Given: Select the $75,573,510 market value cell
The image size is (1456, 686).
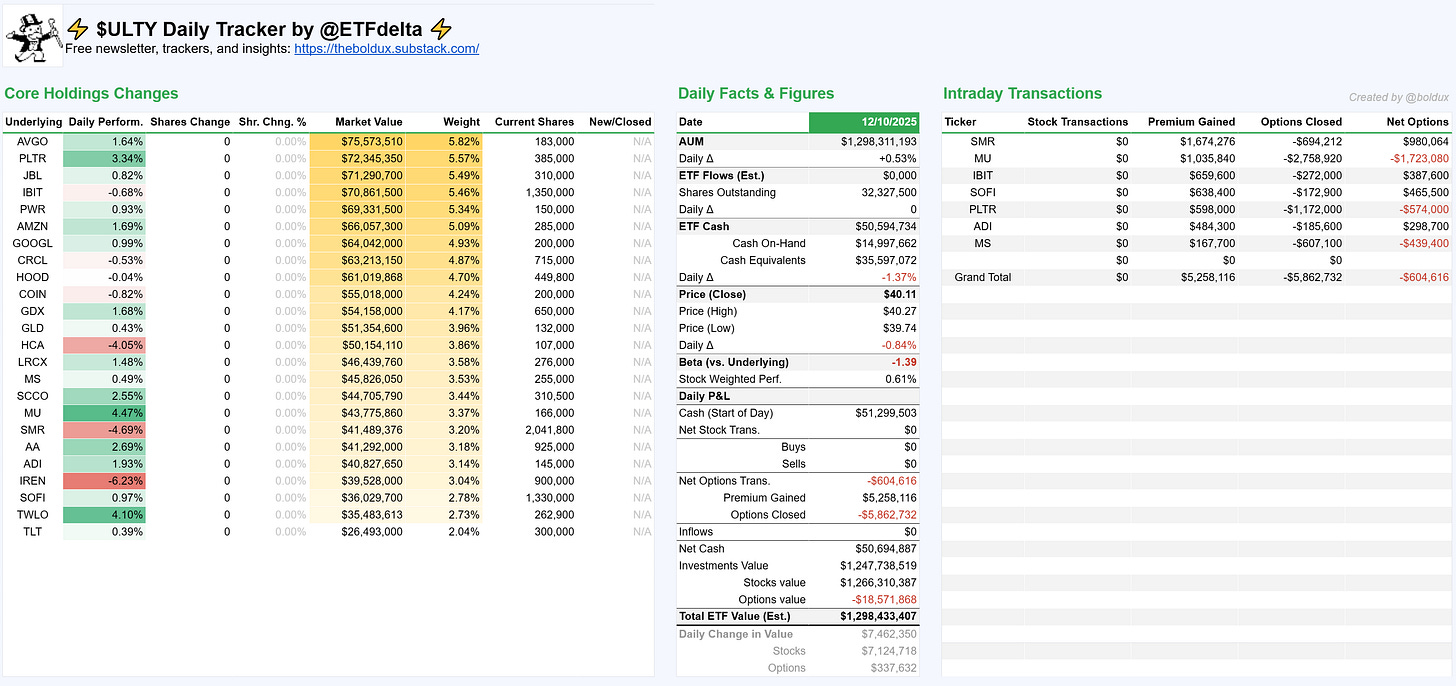Looking at the screenshot, I should (358, 142).
